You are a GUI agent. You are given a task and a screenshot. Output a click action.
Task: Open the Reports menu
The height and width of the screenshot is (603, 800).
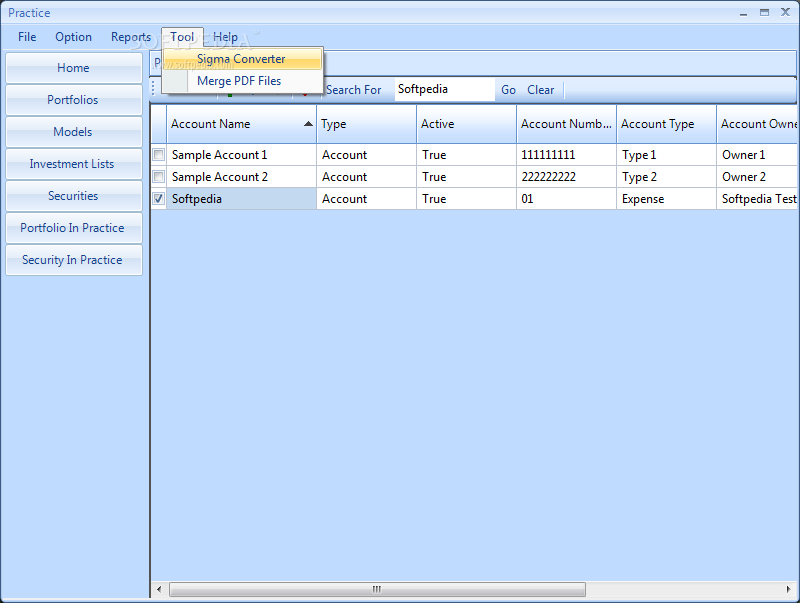point(131,37)
